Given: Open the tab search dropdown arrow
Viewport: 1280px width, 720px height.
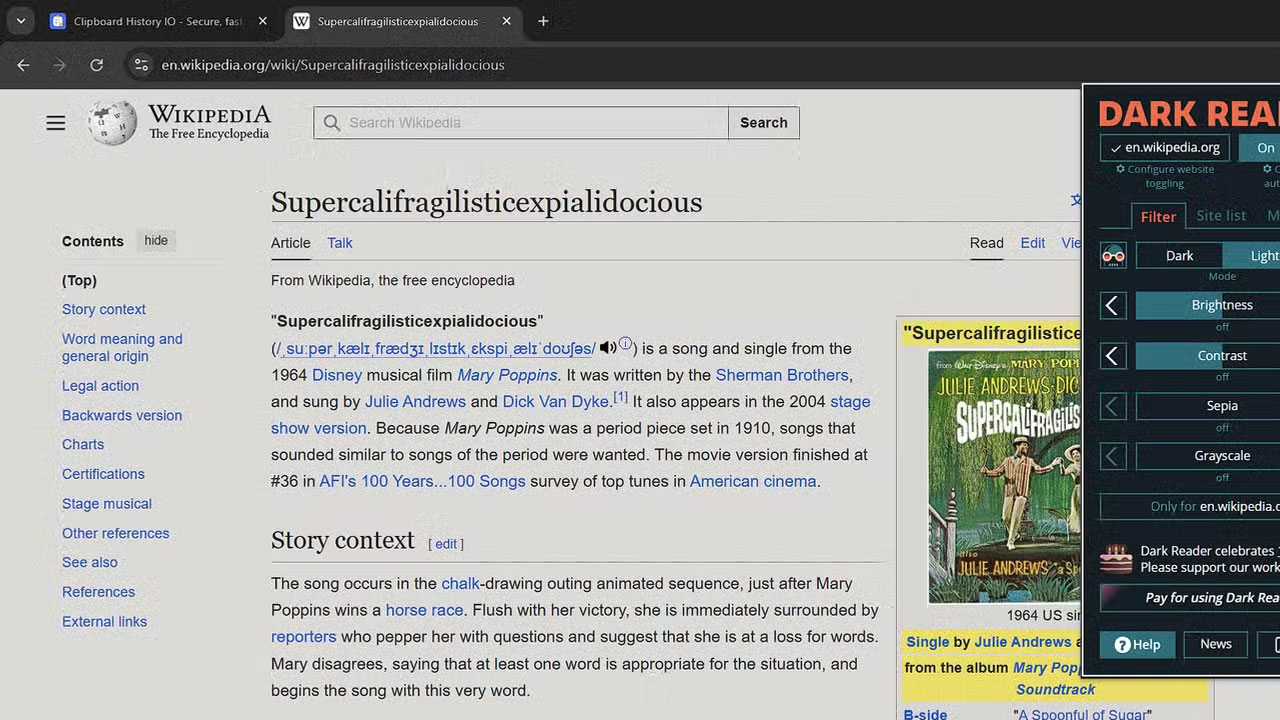Looking at the screenshot, I should [21, 21].
